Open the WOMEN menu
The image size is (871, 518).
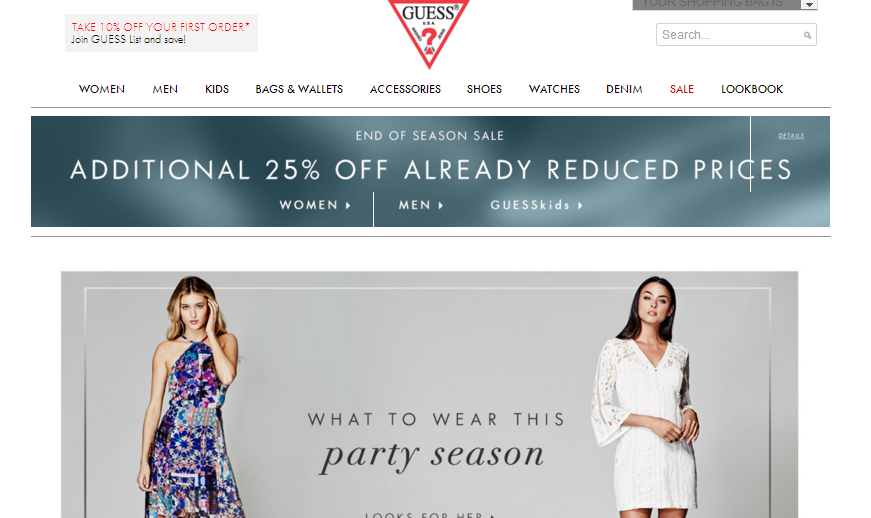(102, 89)
